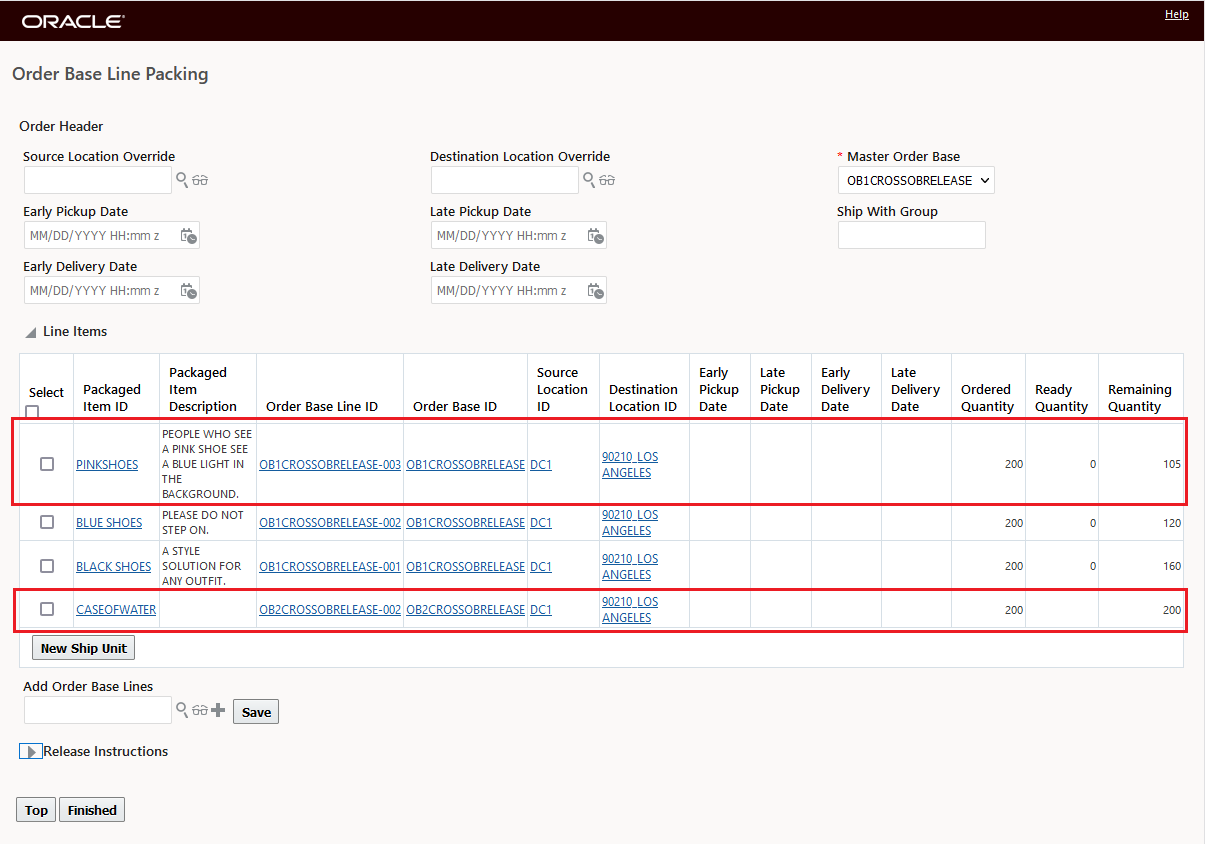Viewport: 1205px width, 844px height.
Task: Click the Oracle logo in the header
Action: coord(73,21)
